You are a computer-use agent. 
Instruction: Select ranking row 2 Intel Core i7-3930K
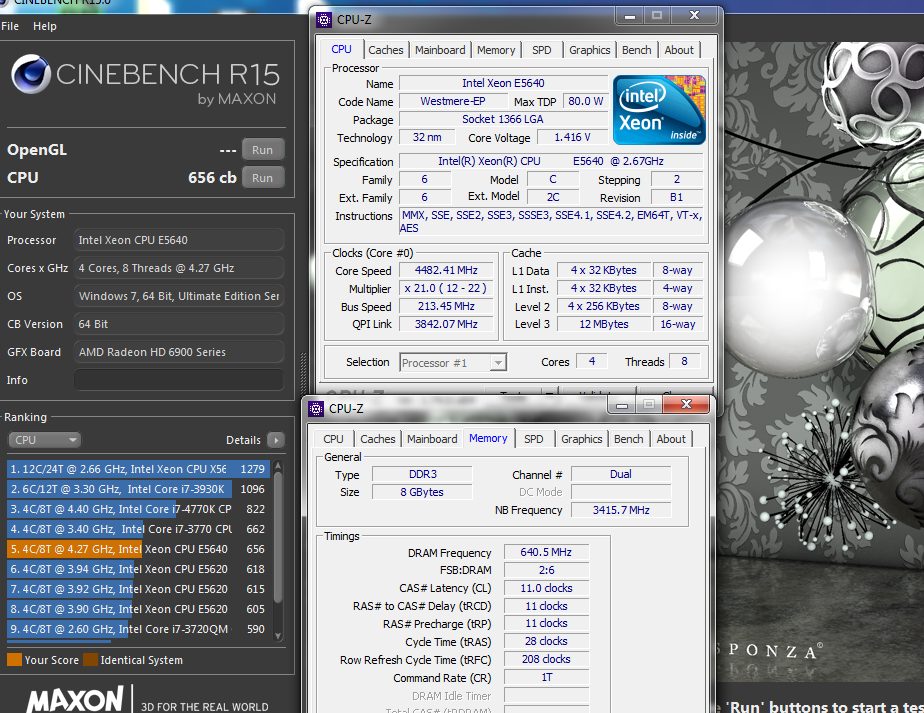pyautogui.click(x=138, y=489)
